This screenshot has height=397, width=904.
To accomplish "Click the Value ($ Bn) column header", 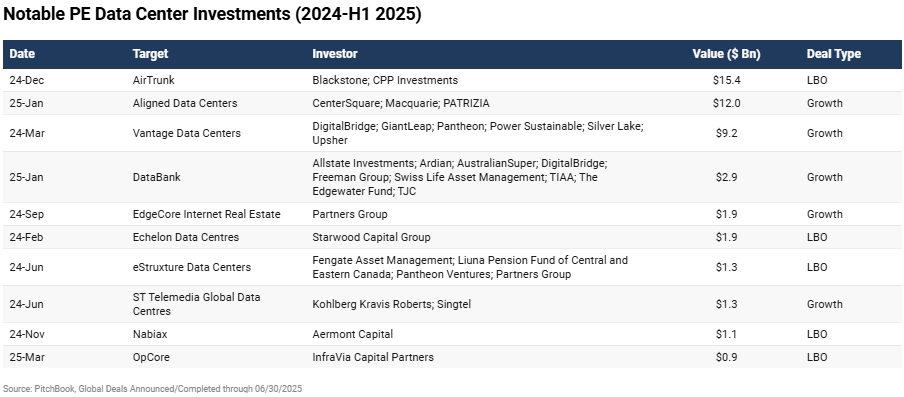I will (726, 54).
